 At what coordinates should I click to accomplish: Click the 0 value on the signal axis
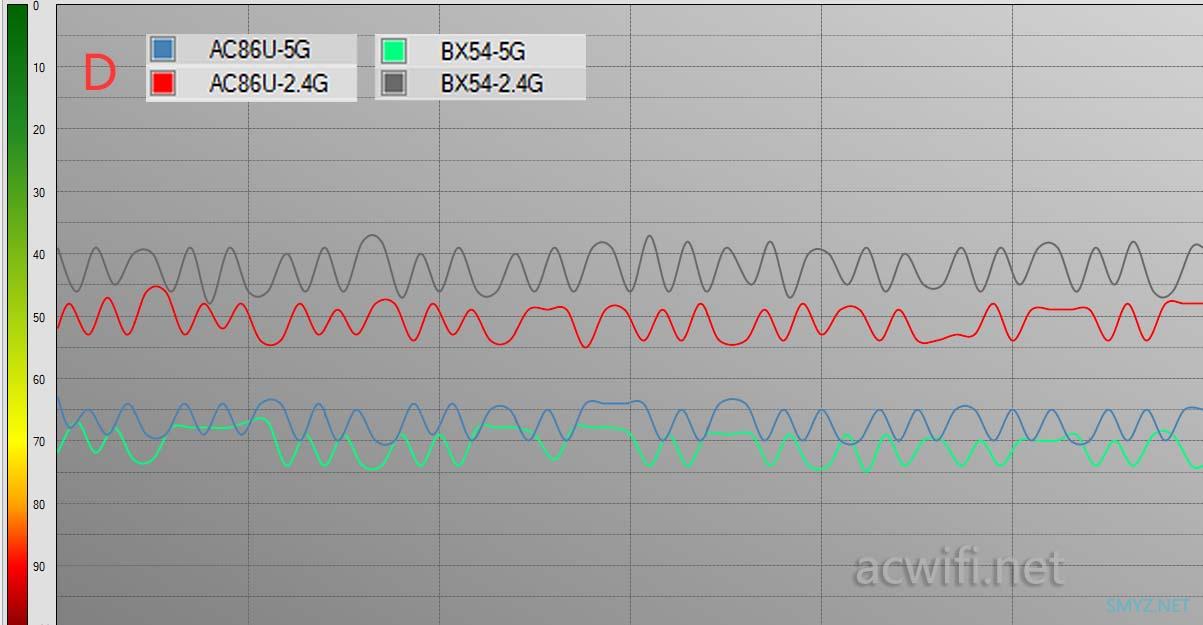(36, 6)
